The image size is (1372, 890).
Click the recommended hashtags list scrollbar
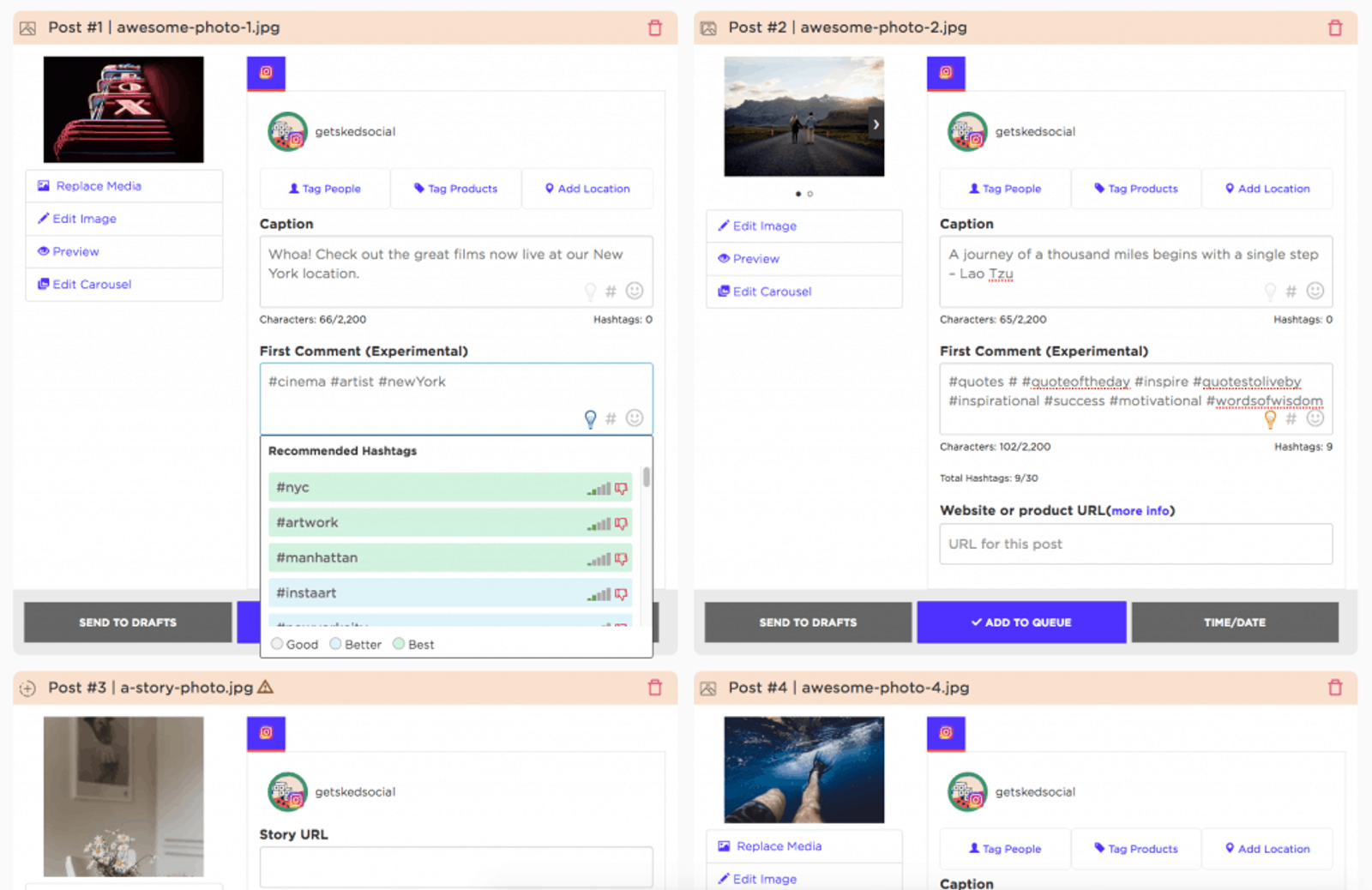pyautogui.click(x=646, y=477)
